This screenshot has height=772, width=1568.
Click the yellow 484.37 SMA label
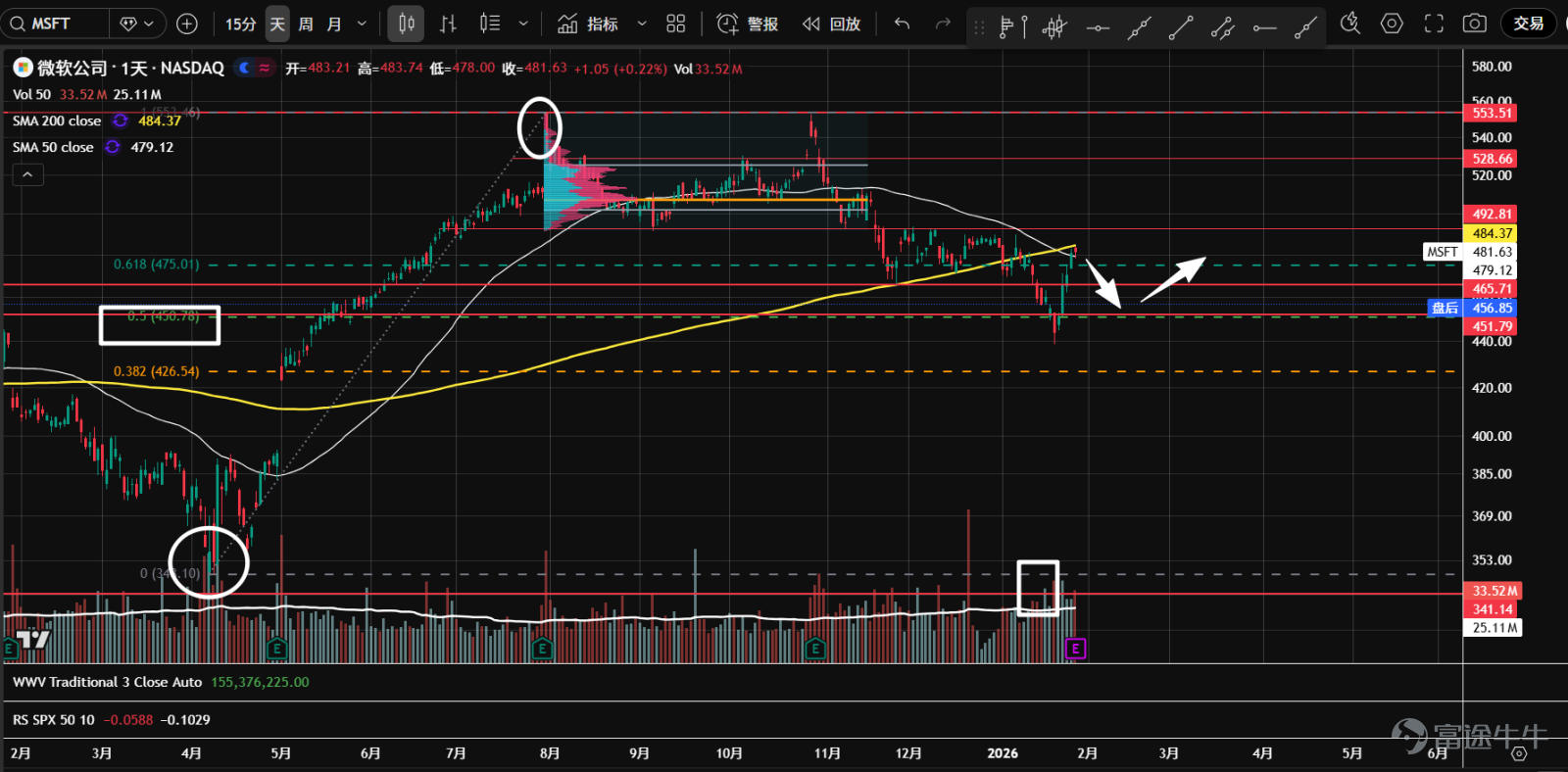pyautogui.click(x=1491, y=232)
